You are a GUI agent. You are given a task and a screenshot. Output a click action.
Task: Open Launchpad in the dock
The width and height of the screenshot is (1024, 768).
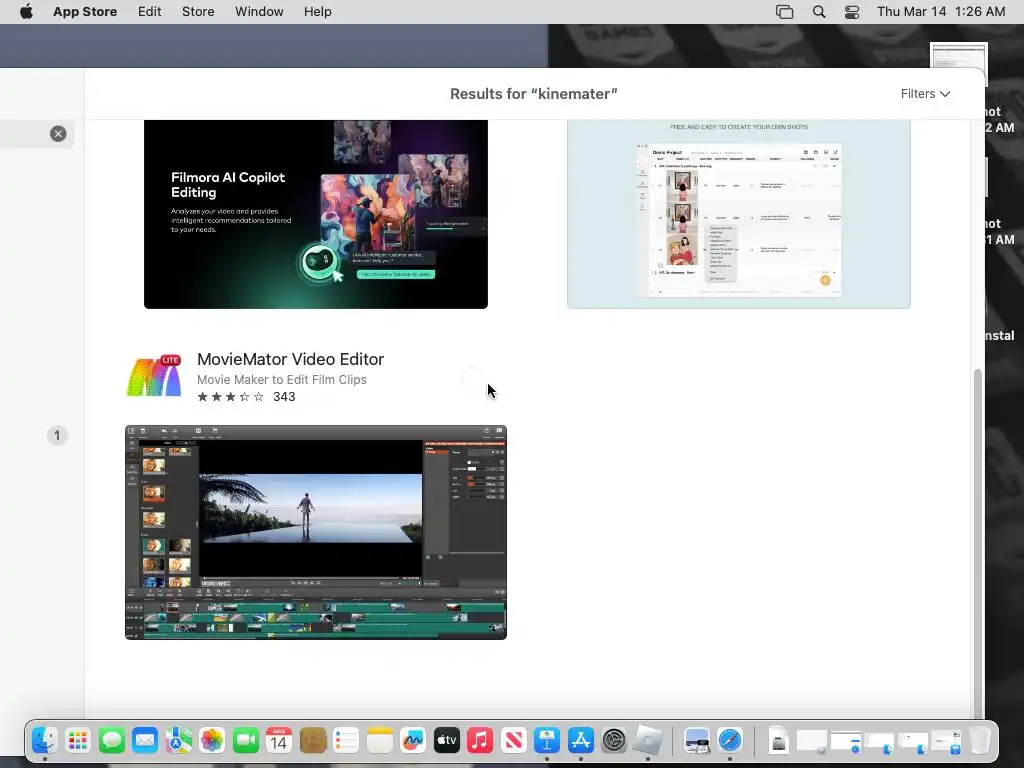(x=78, y=741)
